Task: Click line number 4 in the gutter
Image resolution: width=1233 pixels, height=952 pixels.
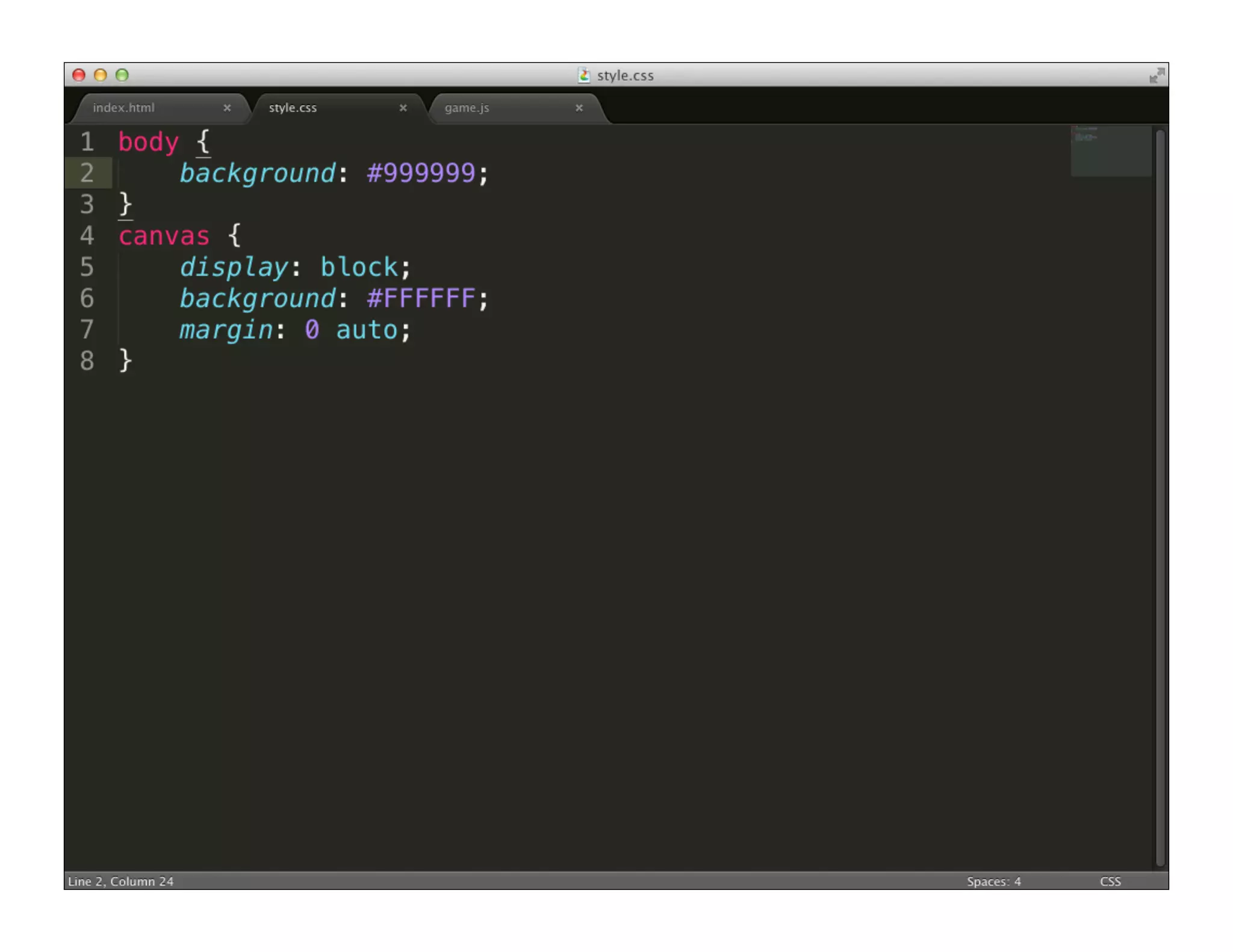Action: pos(87,236)
